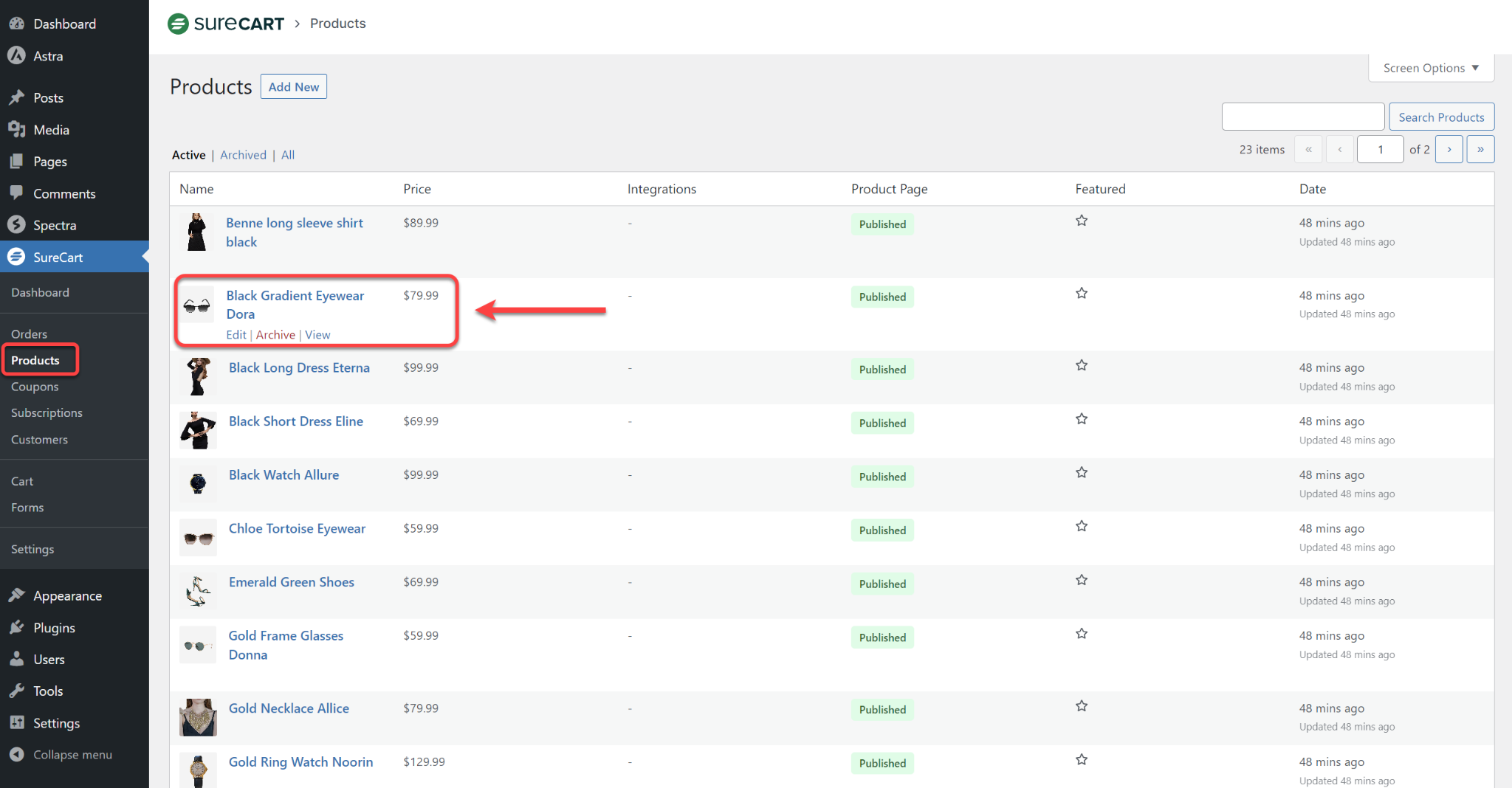The image size is (1512, 788).
Task: Click the Add New product button
Action: pos(293,87)
